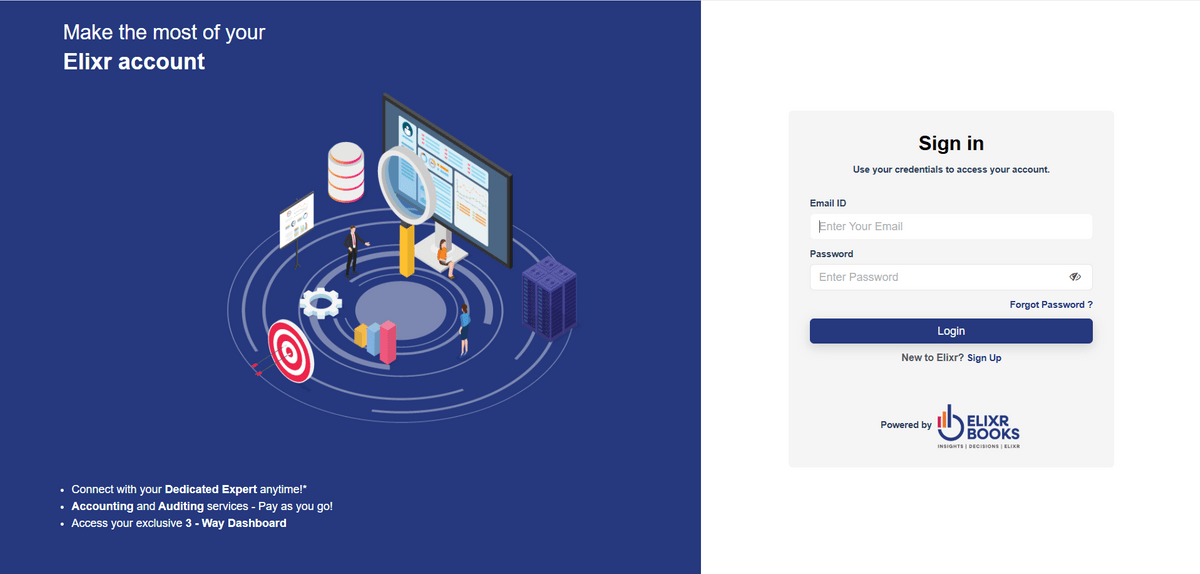This screenshot has height=574, width=1200.
Task: Toggle password visibility eye icon
Action: (x=1075, y=277)
